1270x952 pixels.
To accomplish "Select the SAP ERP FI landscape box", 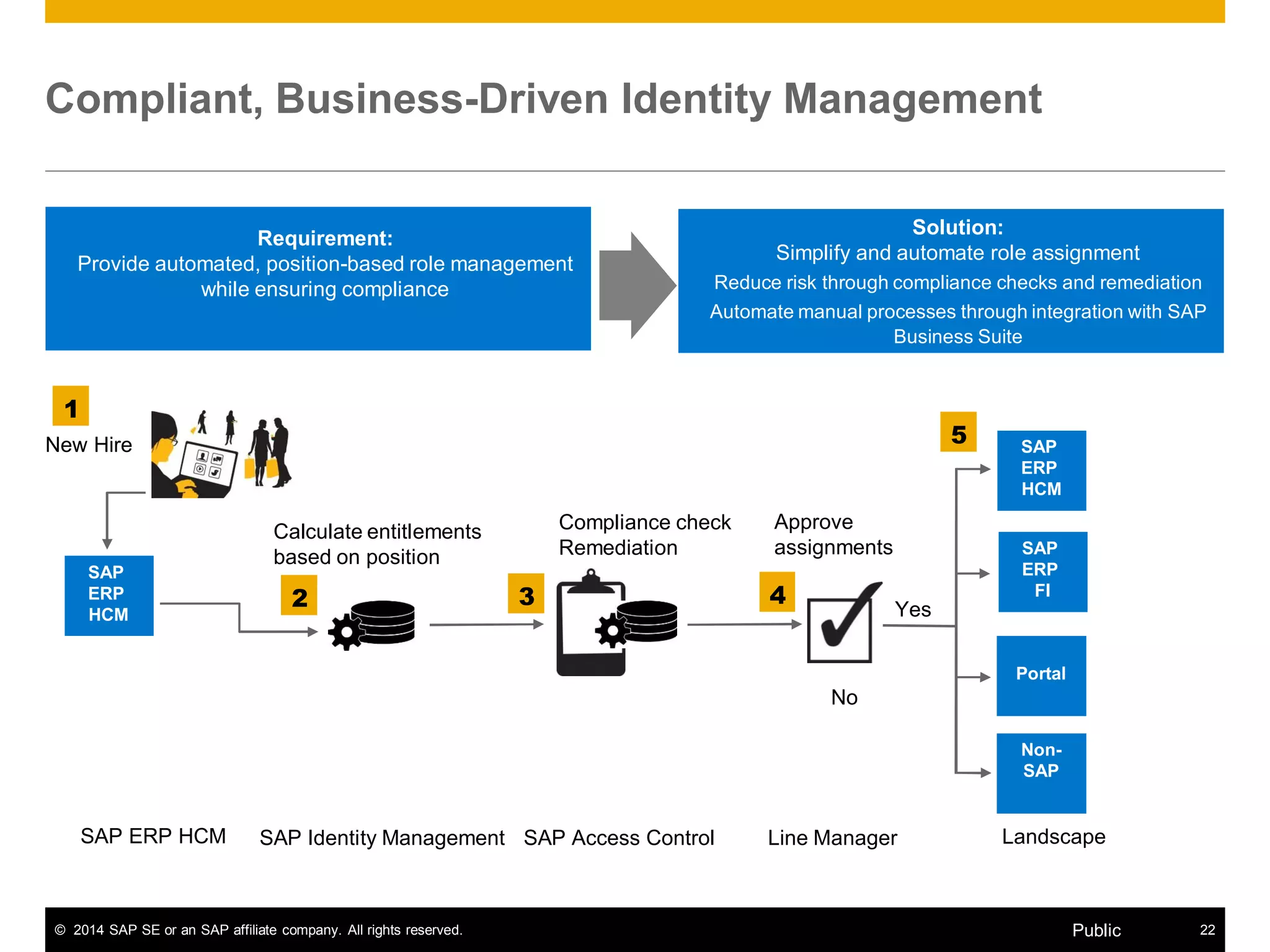I will point(1042,571).
